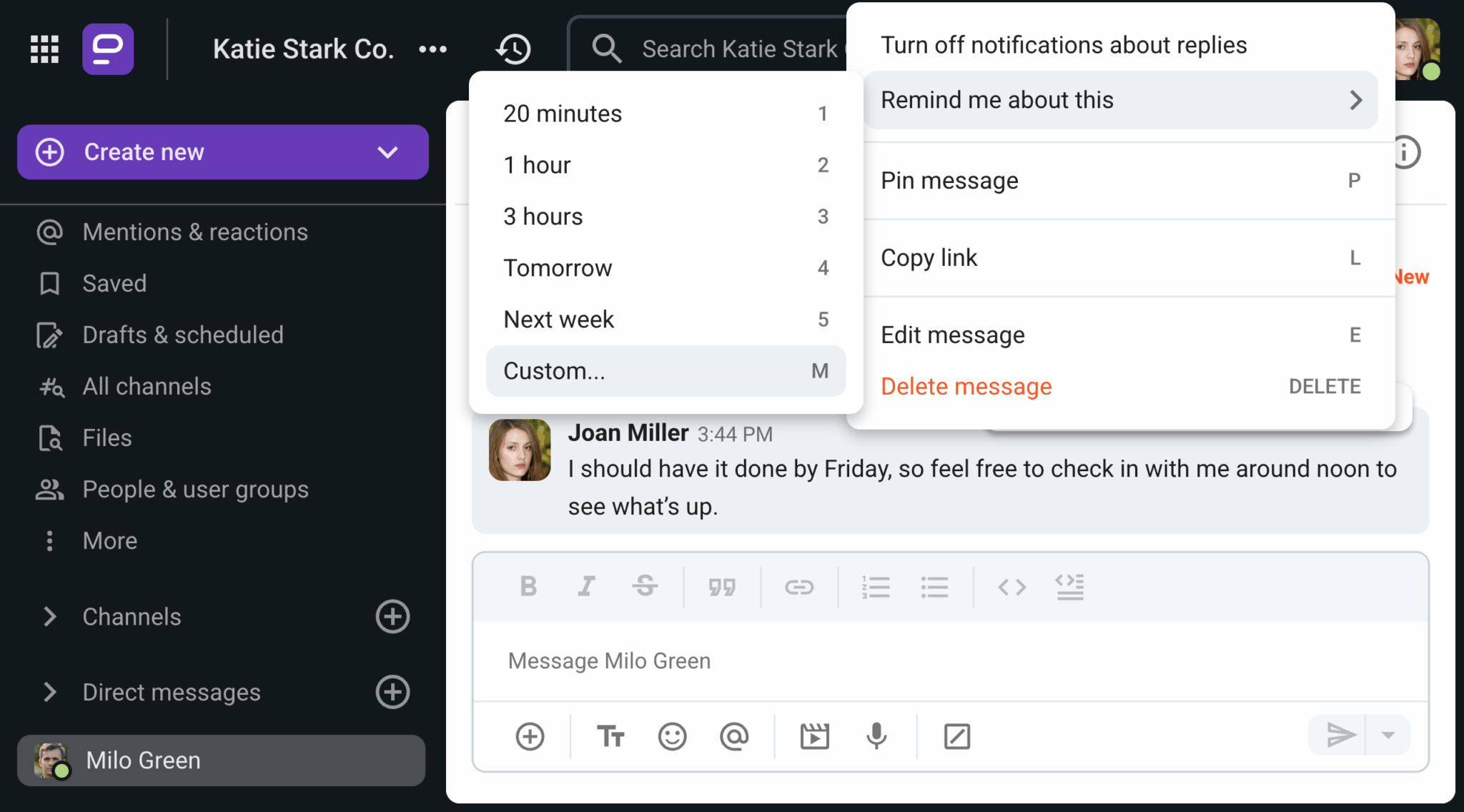Expand the Channels section
This screenshot has width=1464, height=812.
[49, 617]
